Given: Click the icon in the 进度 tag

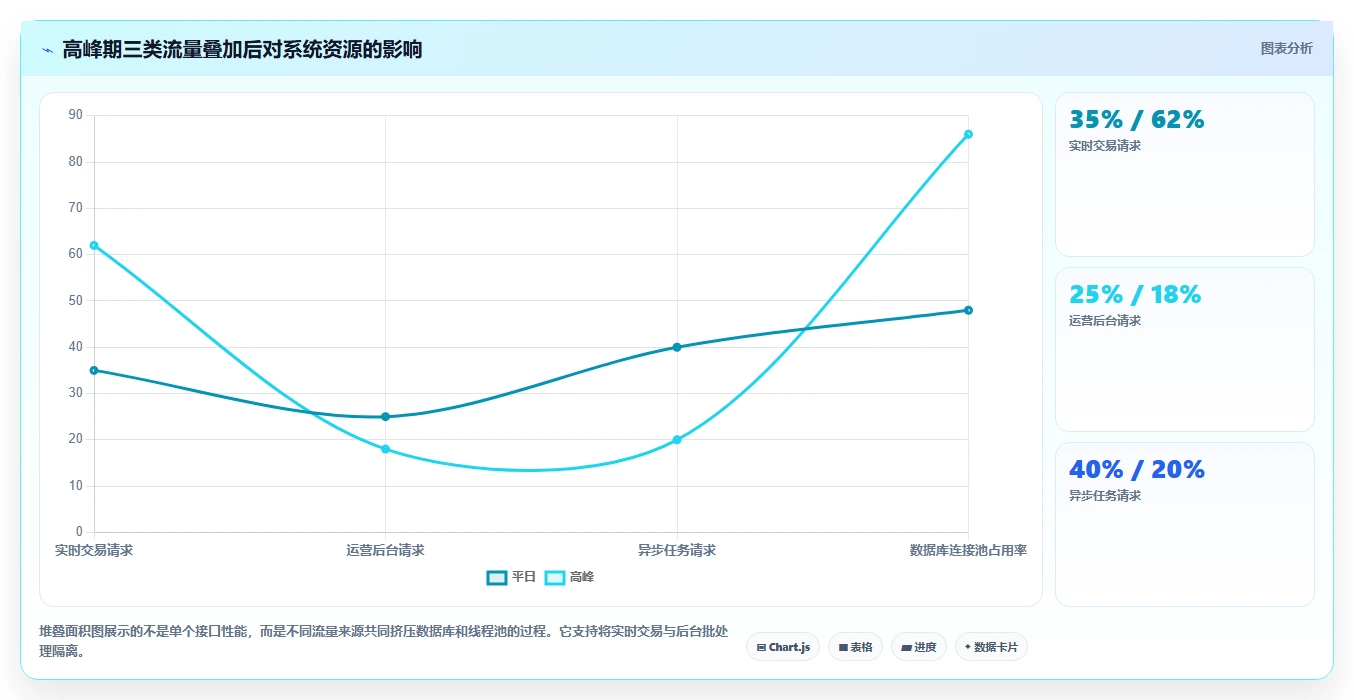Looking at the screenshot, I should [x=906, y=647].
